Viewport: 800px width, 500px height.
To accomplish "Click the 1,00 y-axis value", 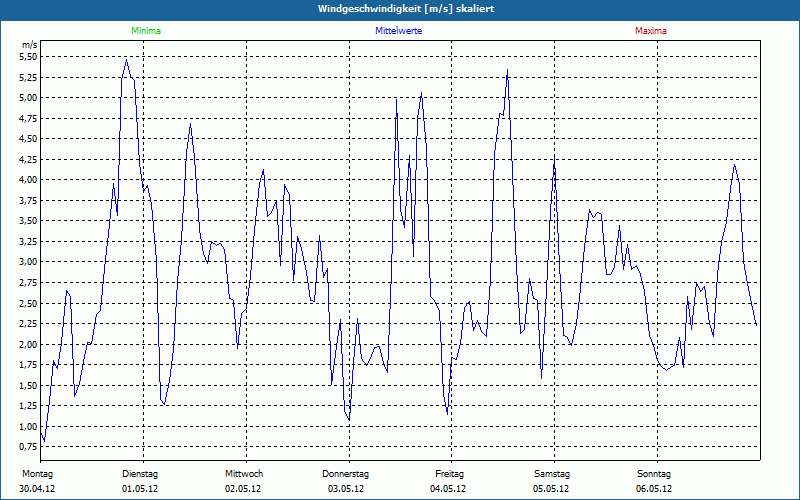I will [28, 427].
